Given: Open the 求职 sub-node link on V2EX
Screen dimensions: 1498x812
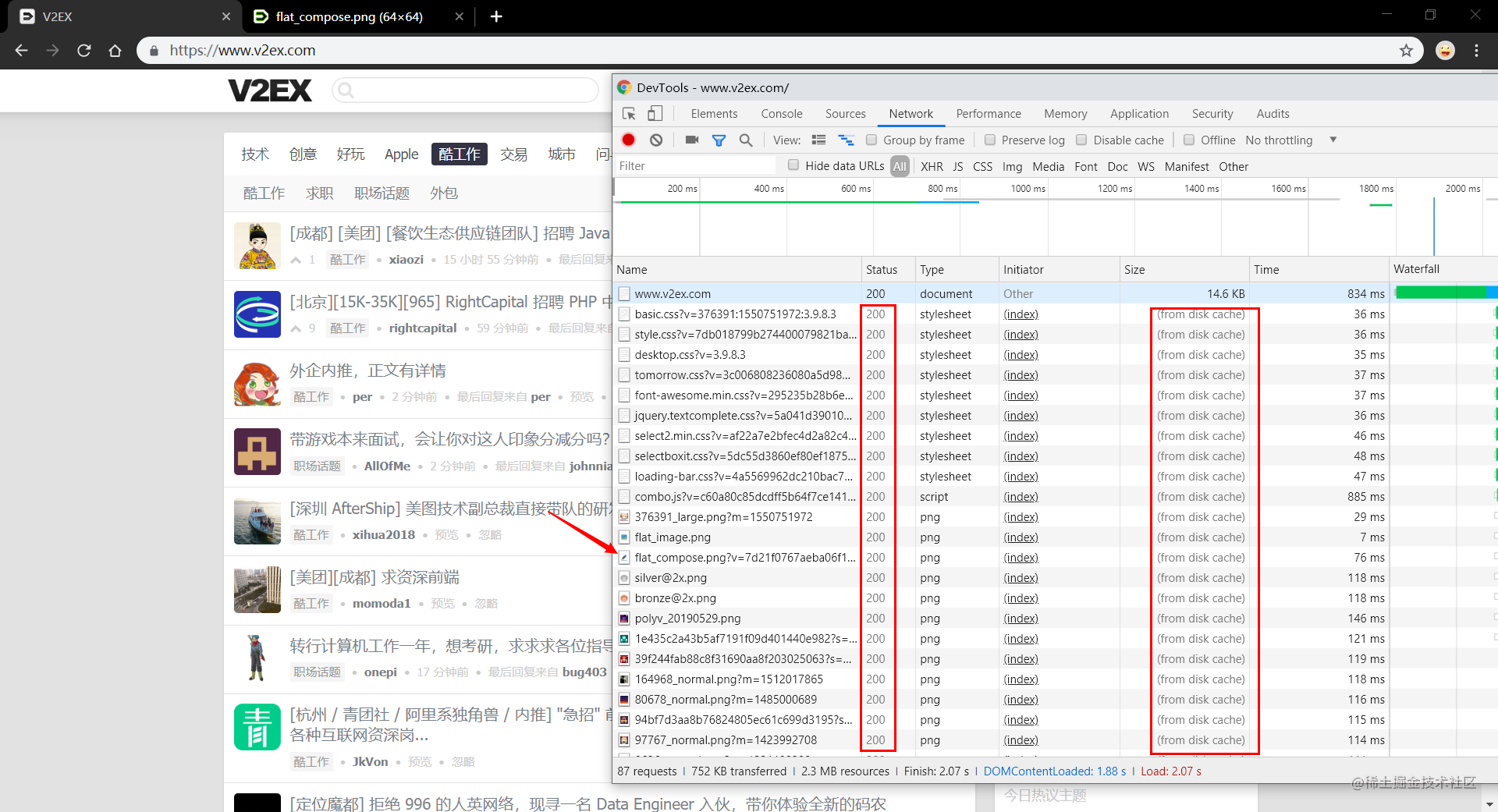Looking at the screenshot, I should [319, 193].
